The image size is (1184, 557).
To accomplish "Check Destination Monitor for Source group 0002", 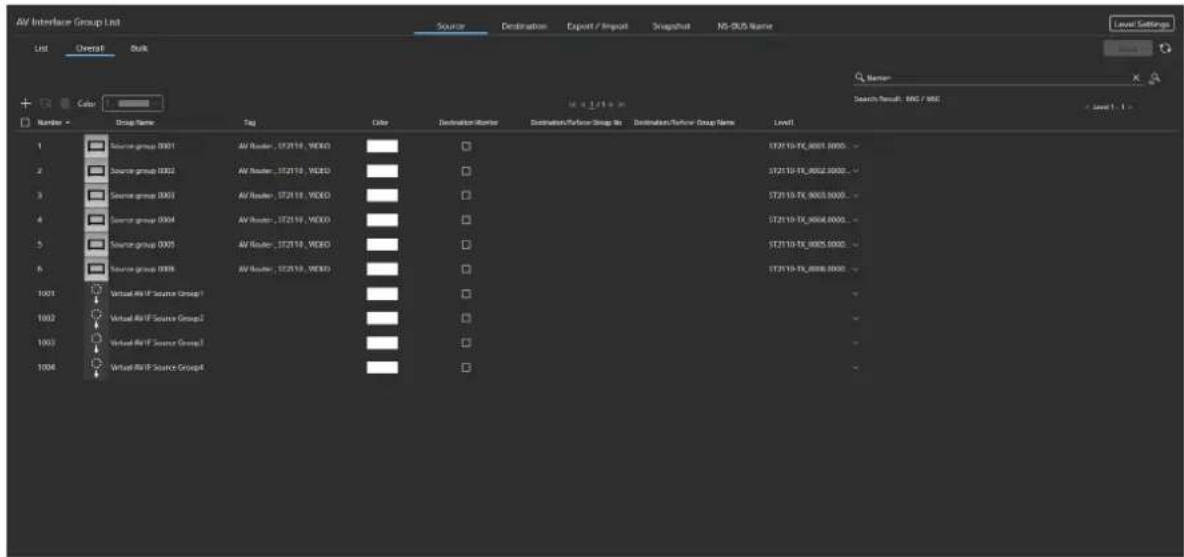I will [x=466, y=171].
